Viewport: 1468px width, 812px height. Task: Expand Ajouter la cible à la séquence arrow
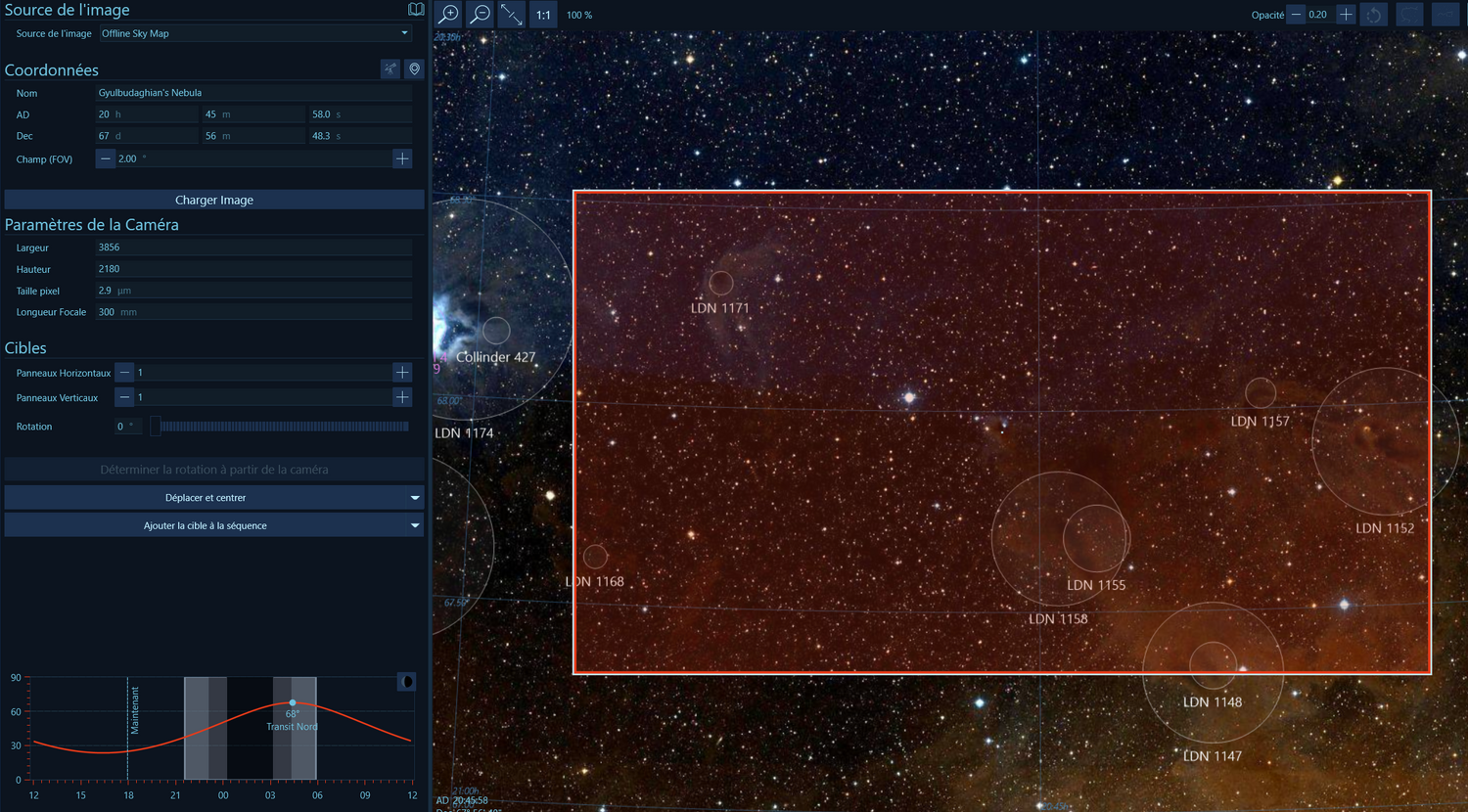click(415, 525)
